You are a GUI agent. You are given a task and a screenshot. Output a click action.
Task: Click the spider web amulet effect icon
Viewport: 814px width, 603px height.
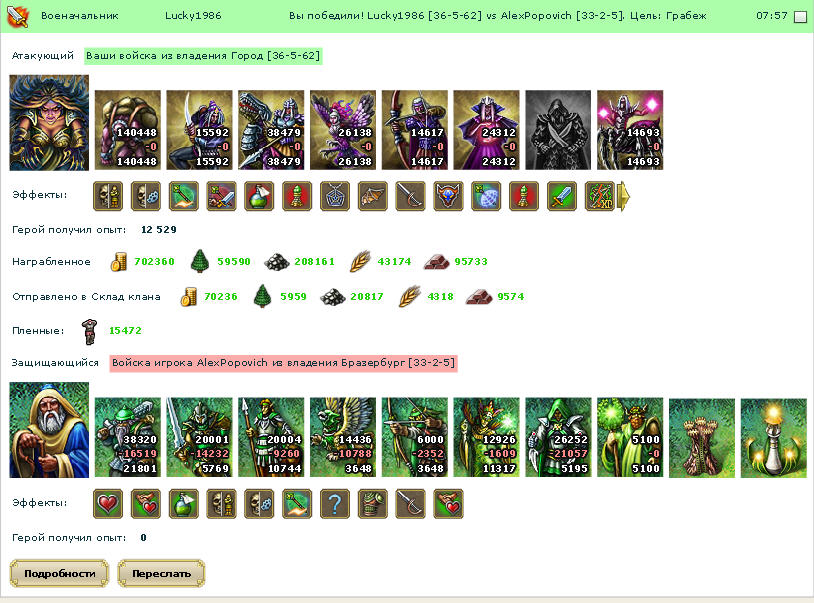(335, 196)
